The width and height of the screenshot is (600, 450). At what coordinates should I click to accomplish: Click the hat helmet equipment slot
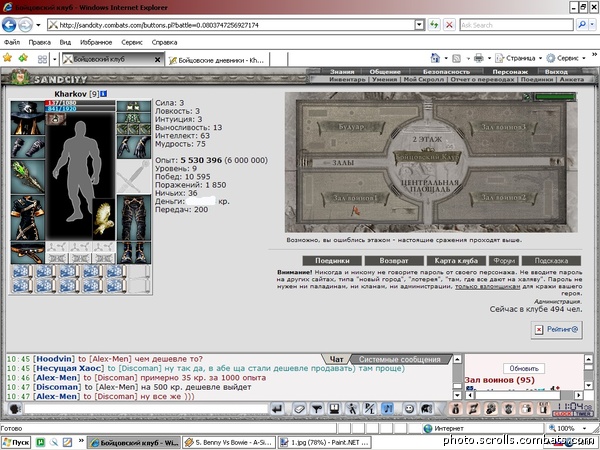click(28, 117)
